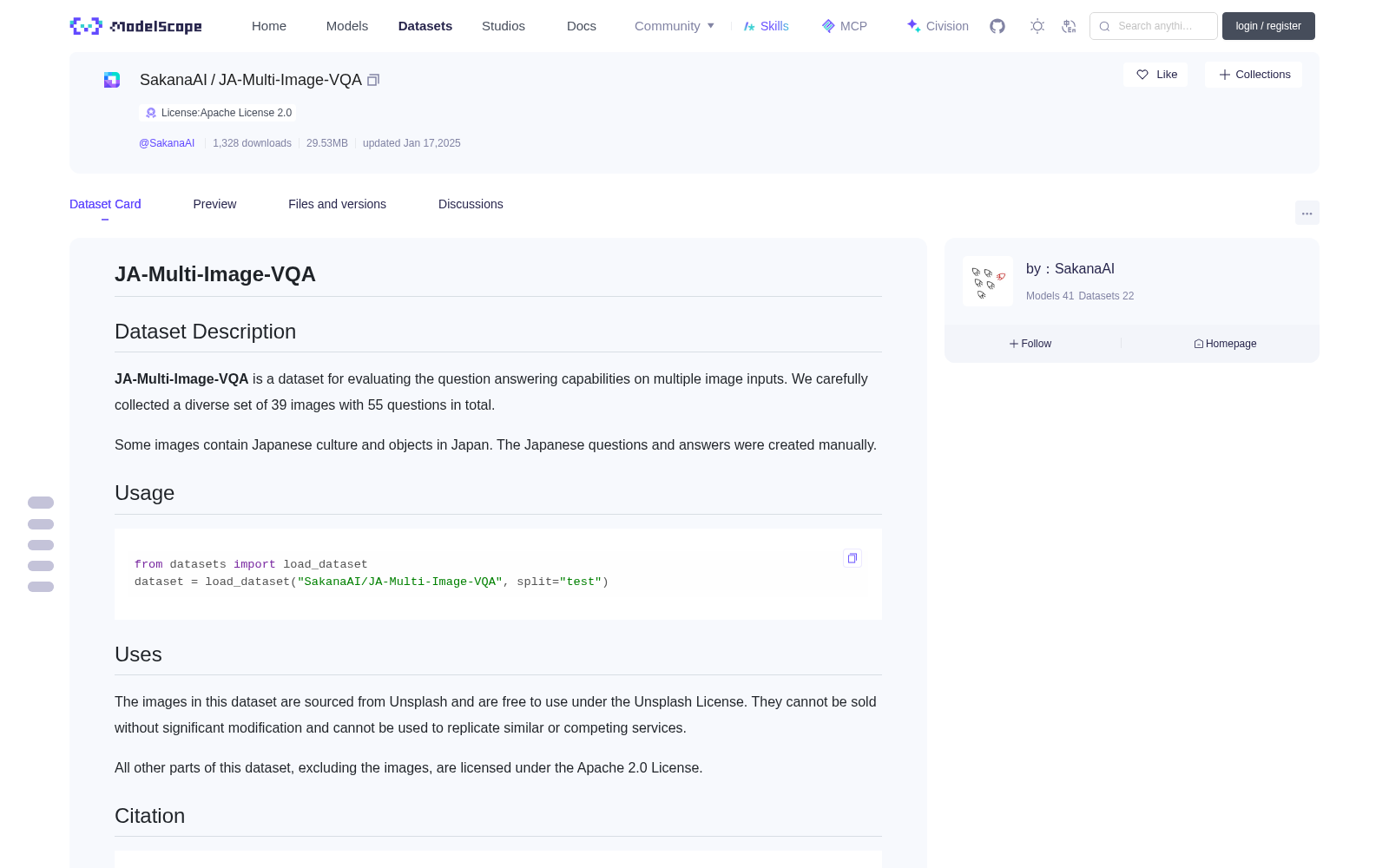Open the Skills nav item
Screen dimensions: 1389x868
coord(766,26)
